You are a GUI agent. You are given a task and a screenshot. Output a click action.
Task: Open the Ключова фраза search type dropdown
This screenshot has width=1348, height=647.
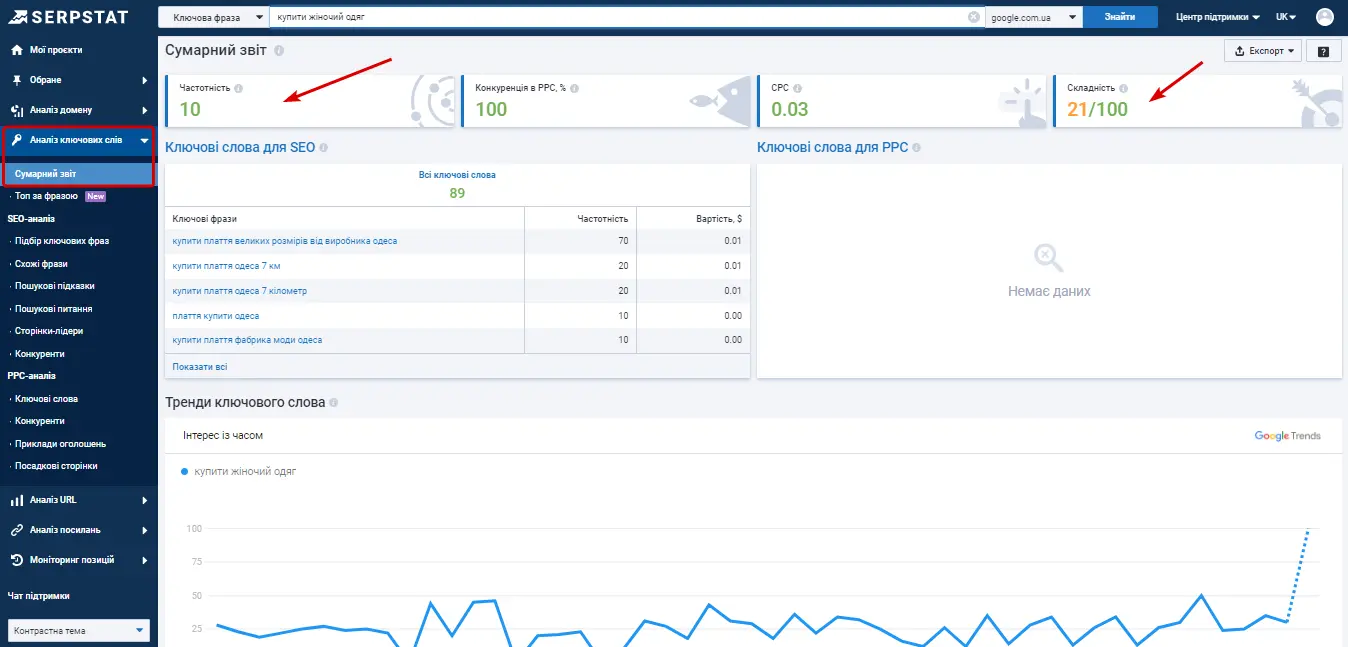(214, 17)
